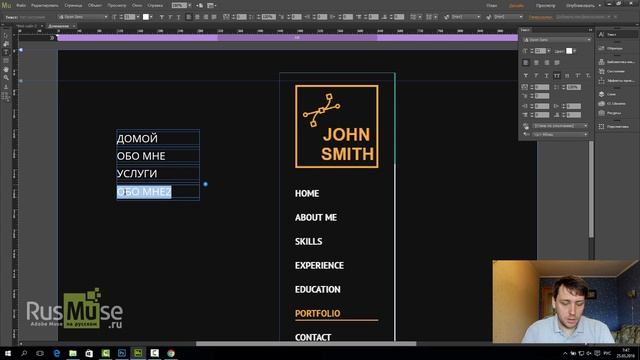640x360 pixels.
Task: Open File Explorer from the taskbar
Action: coord(73,353)
